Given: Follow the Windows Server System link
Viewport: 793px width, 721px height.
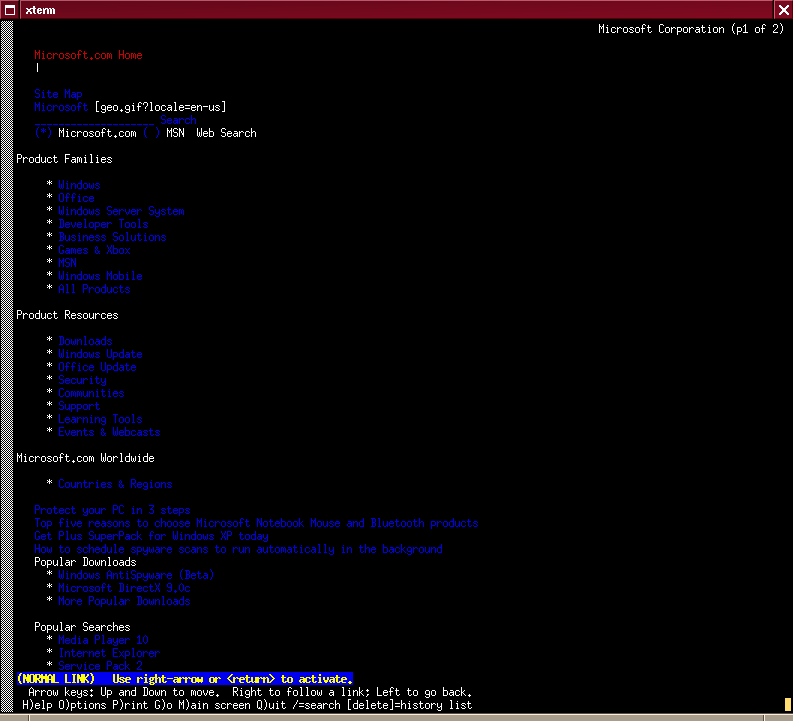Looking at the screenshot, I should coord(121,212).
